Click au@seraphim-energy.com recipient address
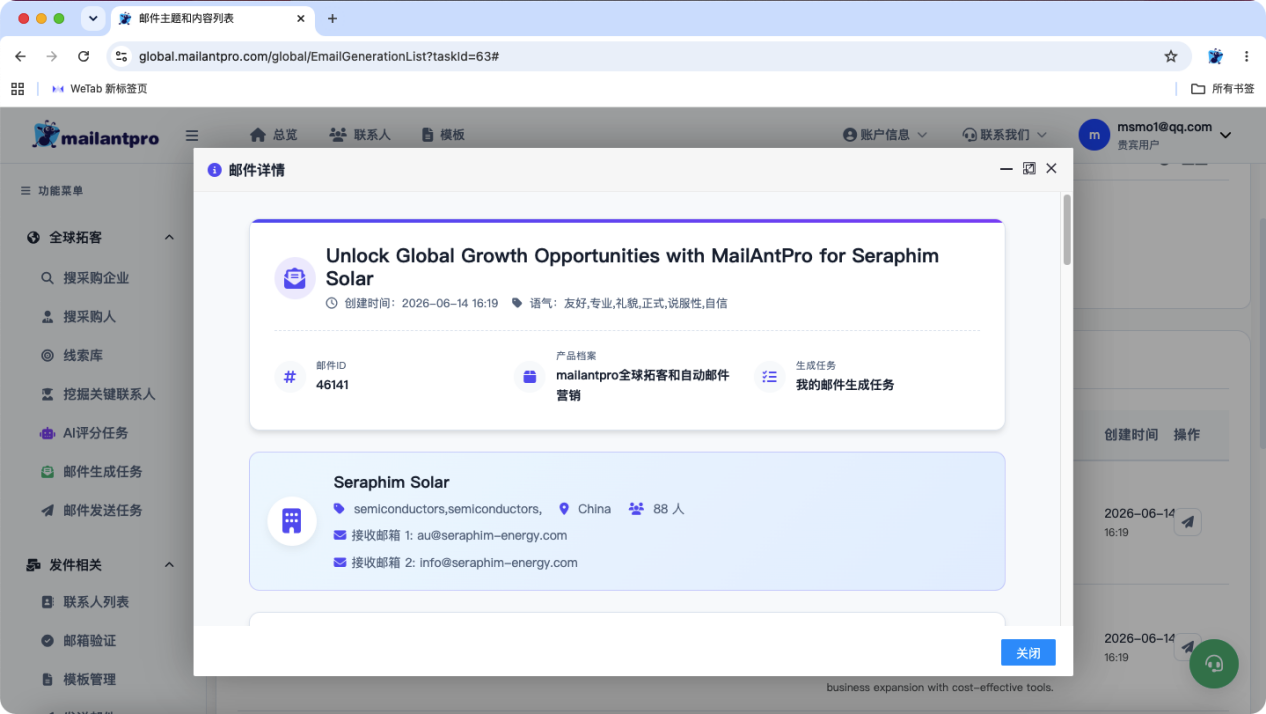The height and width of the screenshot is (714, 1266). [492, 536]
